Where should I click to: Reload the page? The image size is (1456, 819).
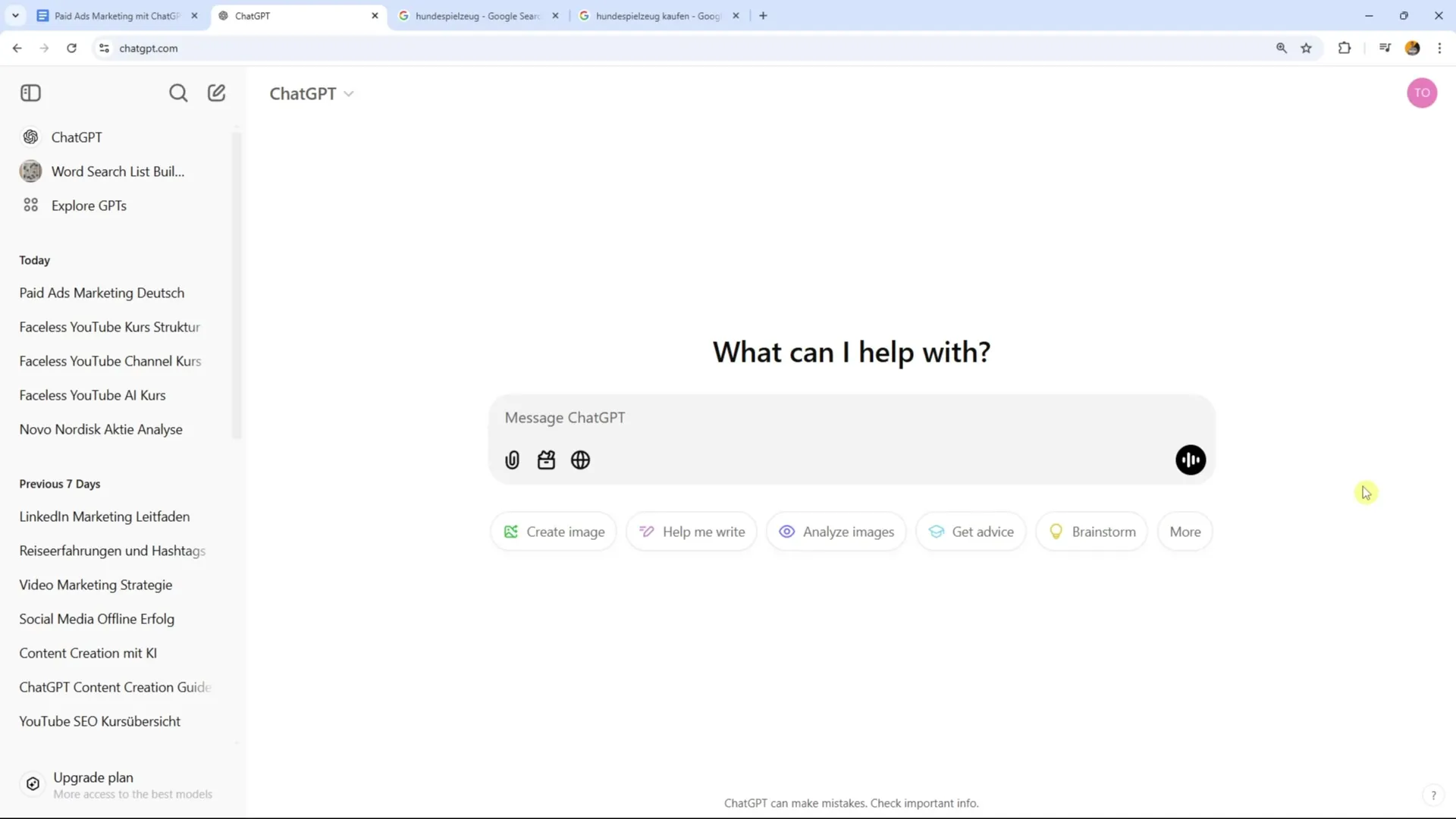click(x=71, y=48)
